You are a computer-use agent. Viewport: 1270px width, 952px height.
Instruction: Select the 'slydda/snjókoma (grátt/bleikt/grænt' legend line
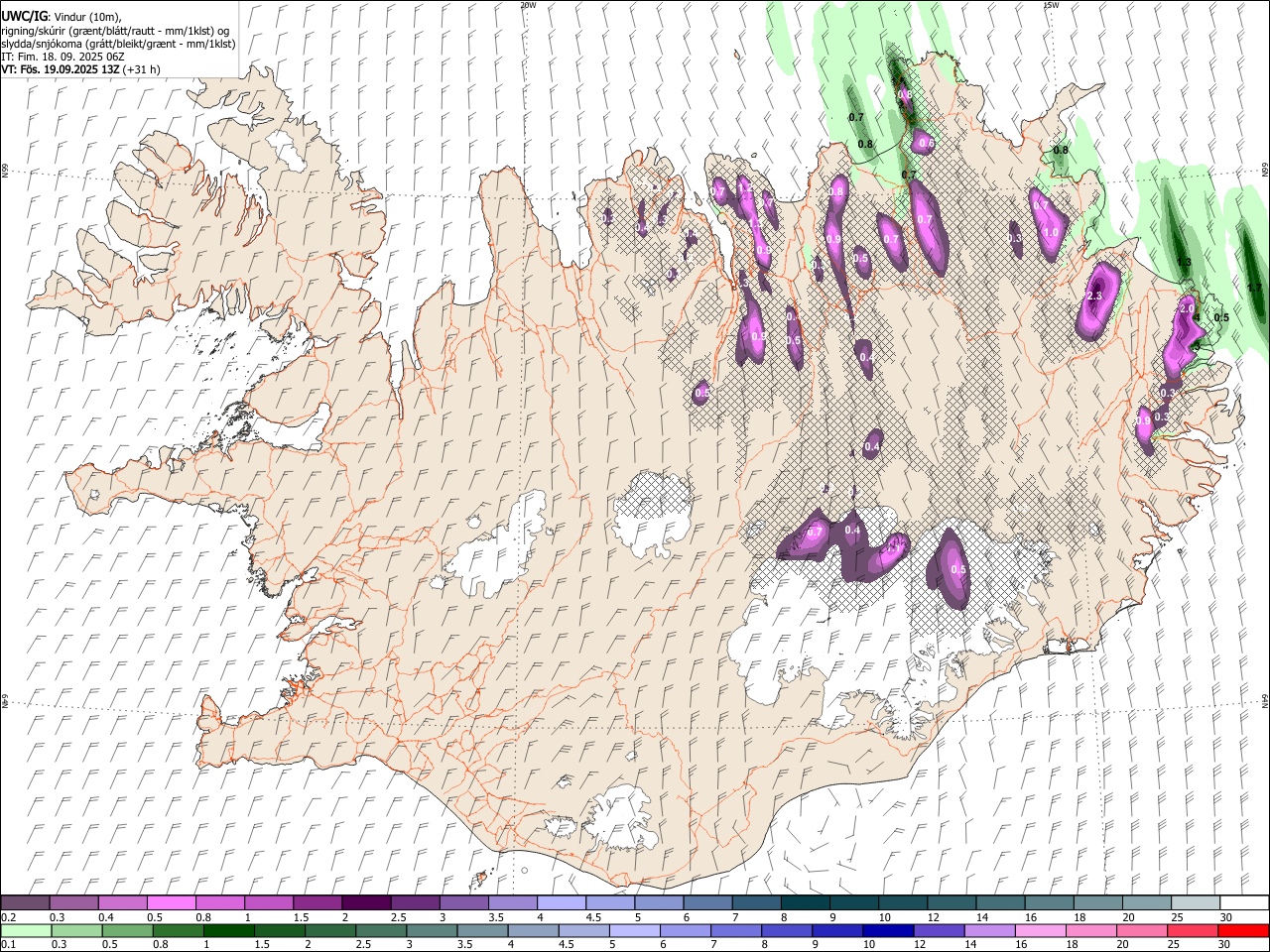pyautogui.click(x=118, y=44)
